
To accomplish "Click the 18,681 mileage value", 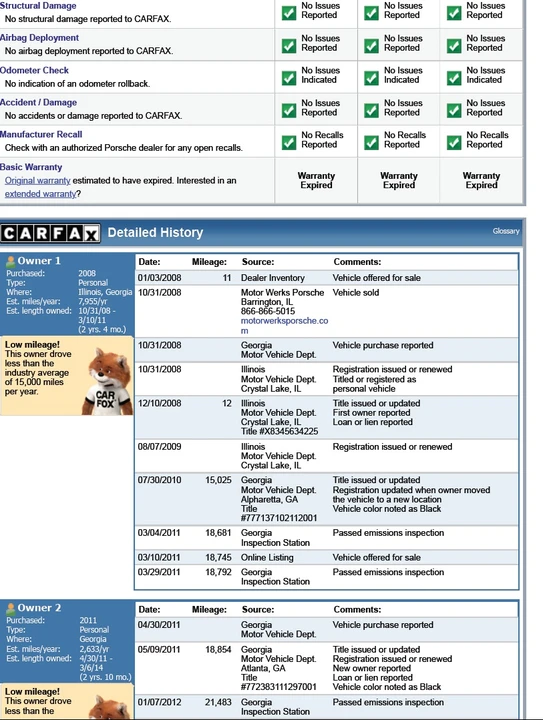I will (x=218, y=533).
